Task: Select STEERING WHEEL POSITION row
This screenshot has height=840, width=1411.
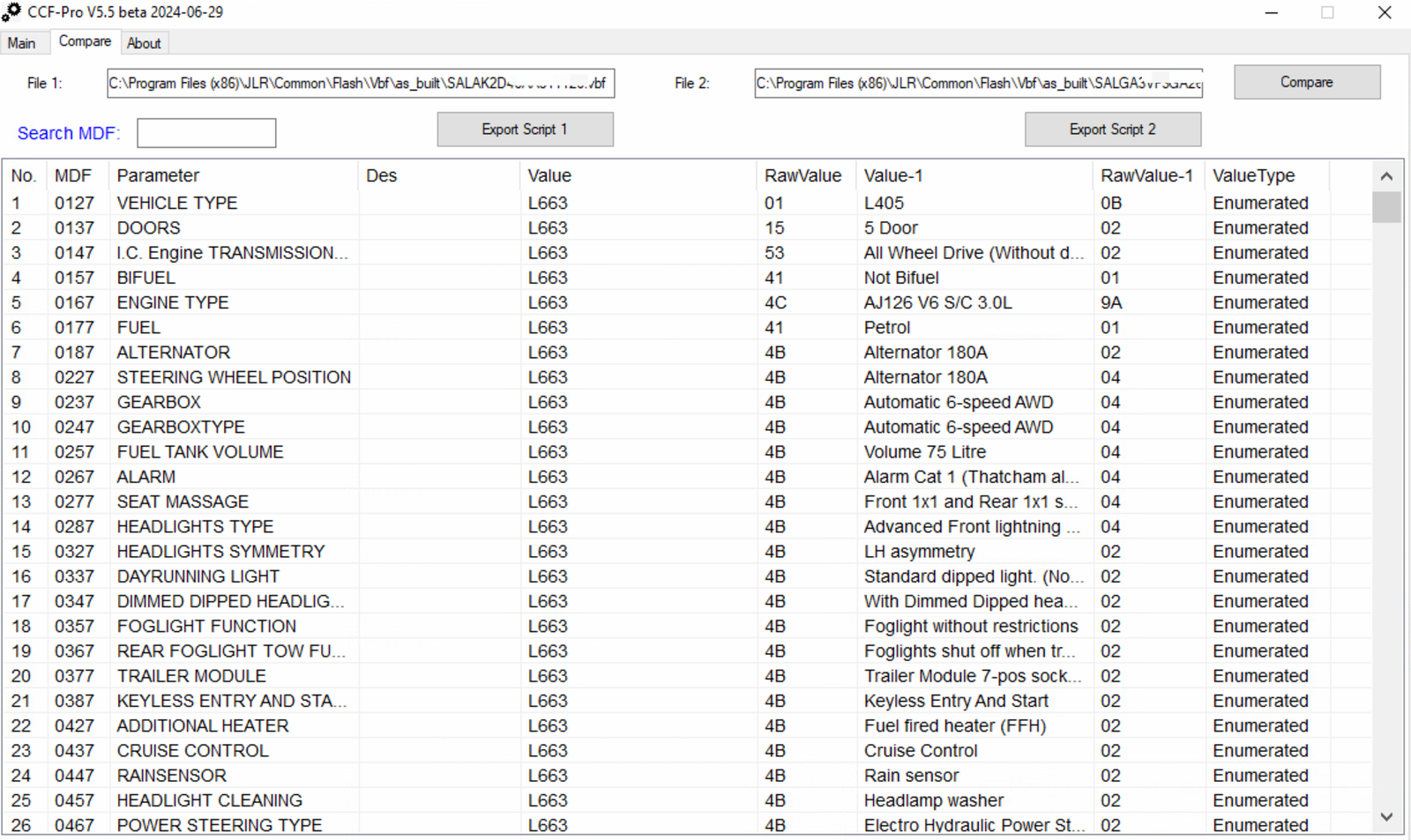Action: coord(686,377)
